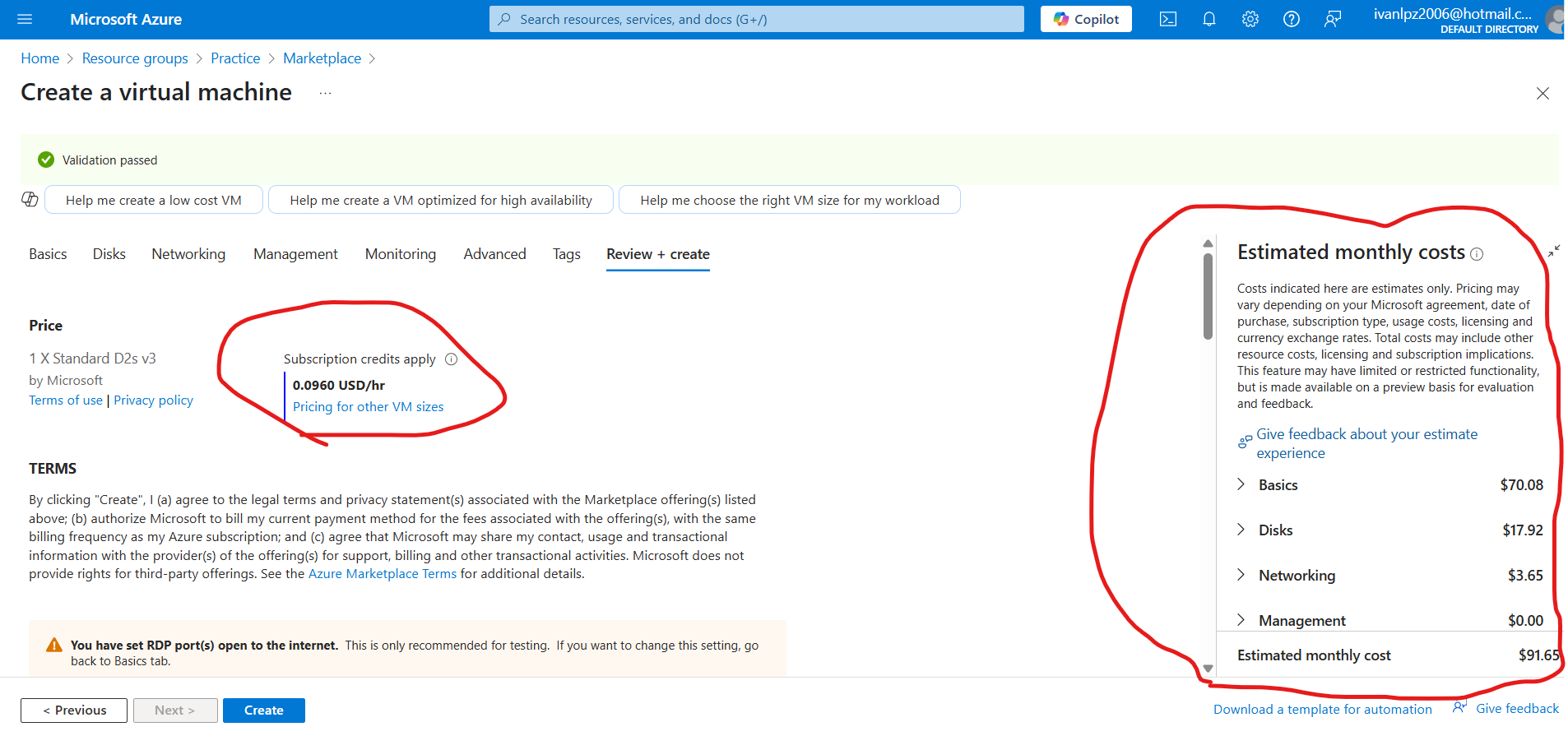
Task: Switch to the Networking tab
Action: click(x=188, y=254)
